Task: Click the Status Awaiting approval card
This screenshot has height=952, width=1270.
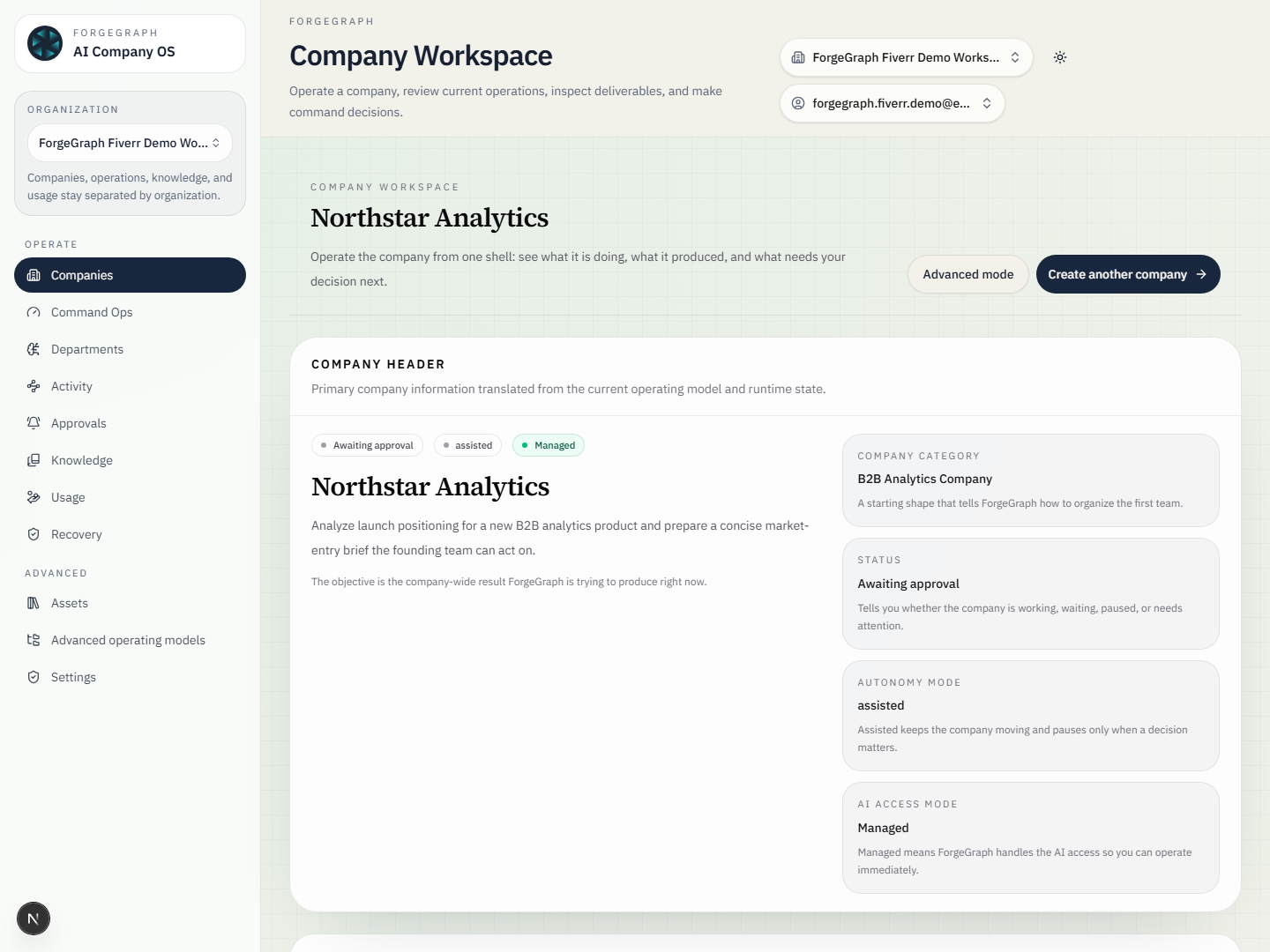Action: [x=1031, y=594]
